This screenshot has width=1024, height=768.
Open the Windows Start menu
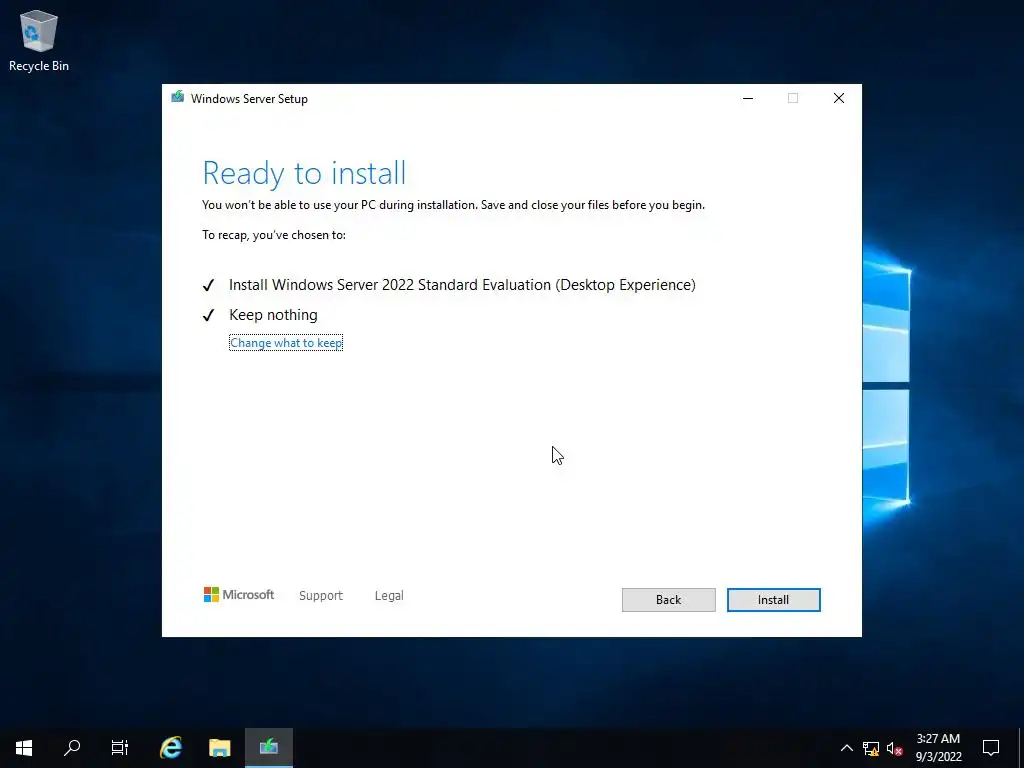tap(24, 747)
